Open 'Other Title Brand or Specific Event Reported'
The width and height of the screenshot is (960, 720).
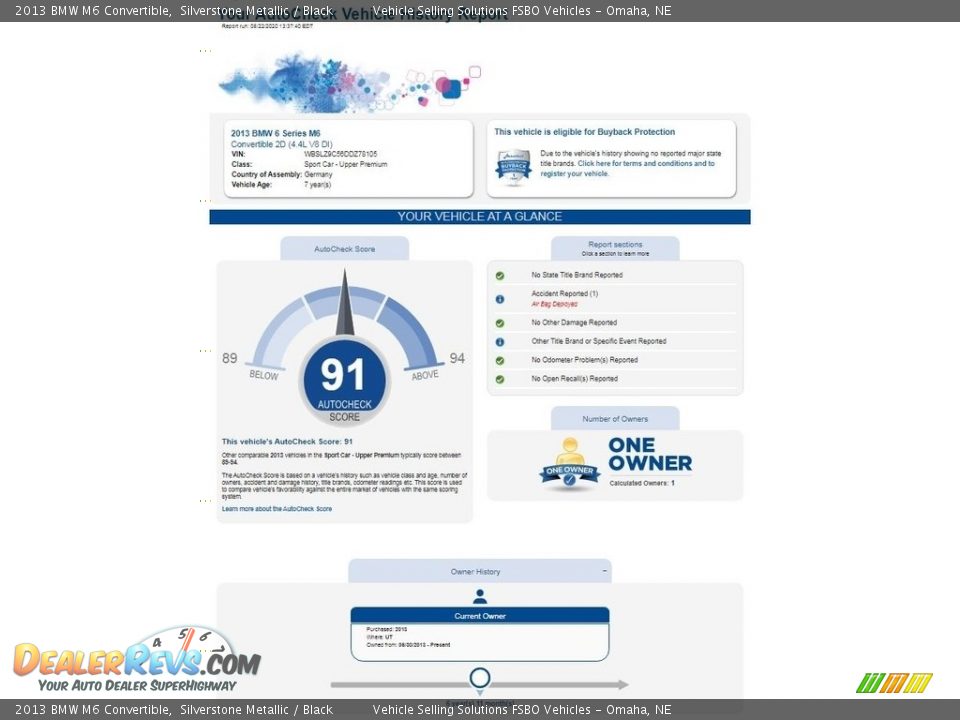pyautogui.click(x=599, y=342)
